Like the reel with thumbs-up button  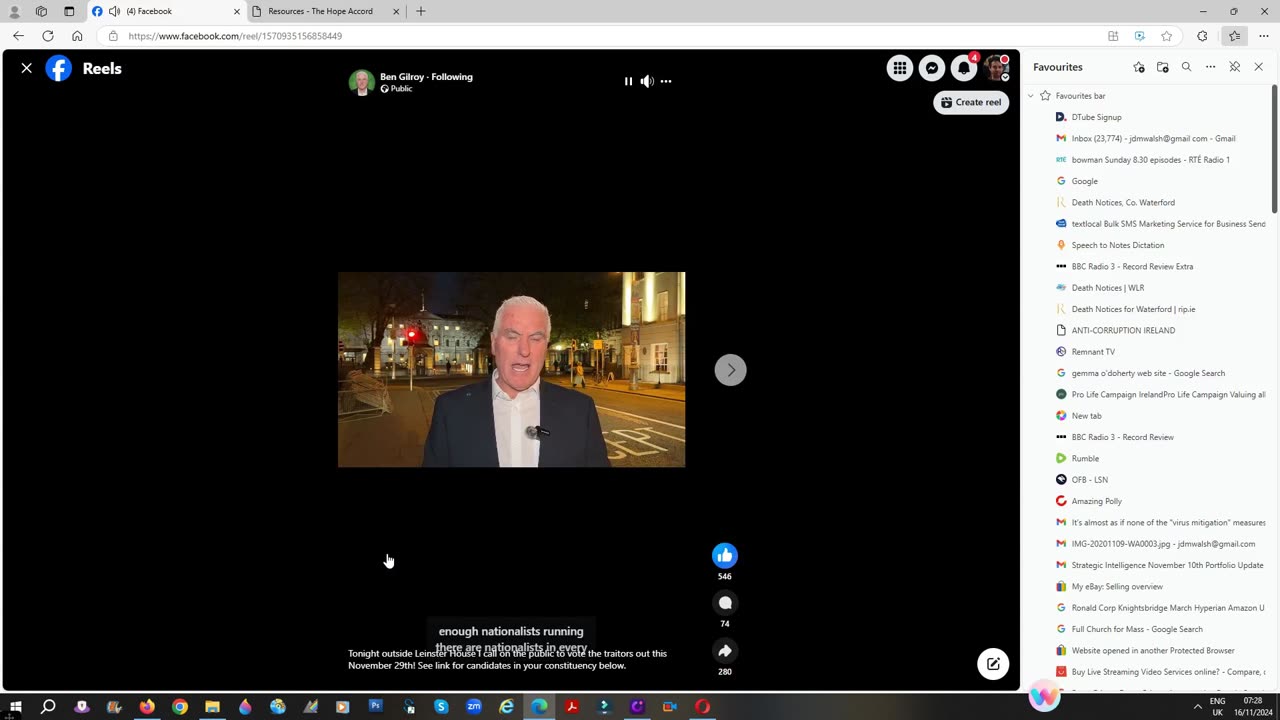[725, 555]
